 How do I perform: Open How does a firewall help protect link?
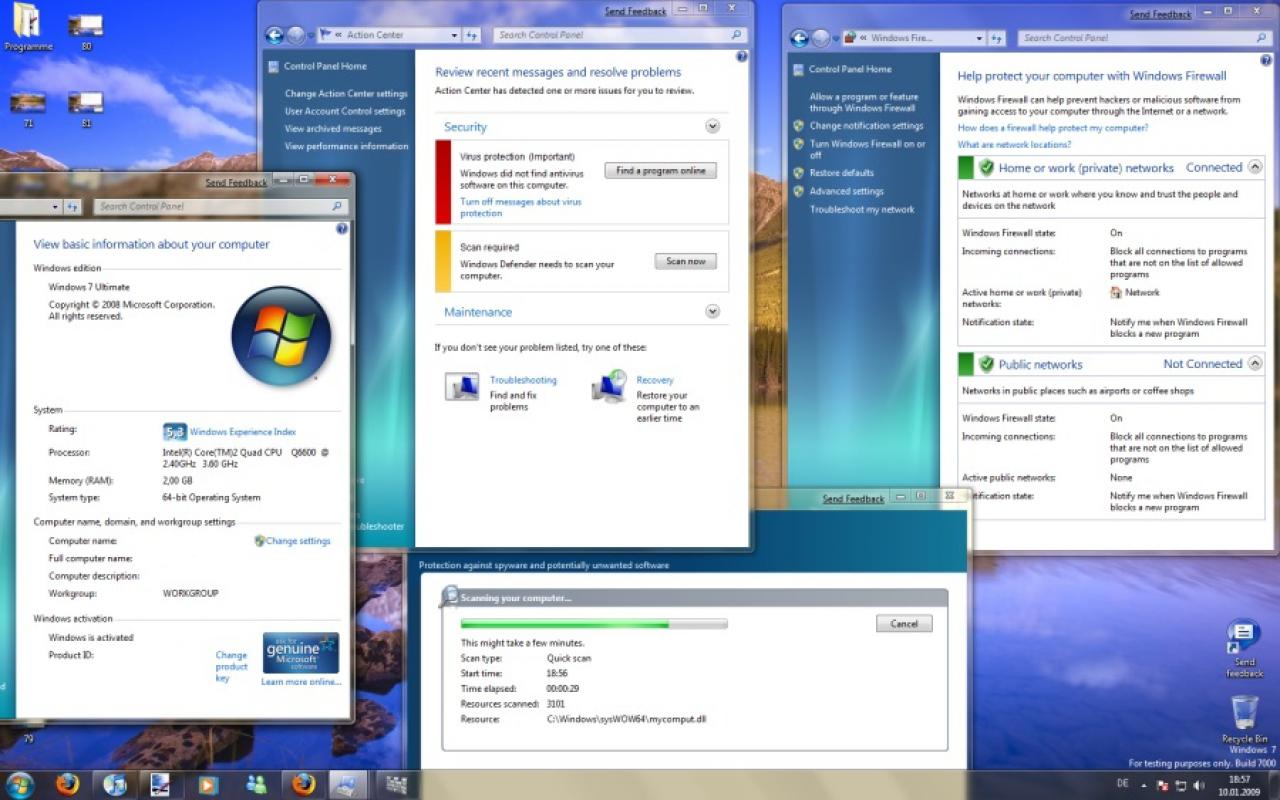(x=1053, y=128)
